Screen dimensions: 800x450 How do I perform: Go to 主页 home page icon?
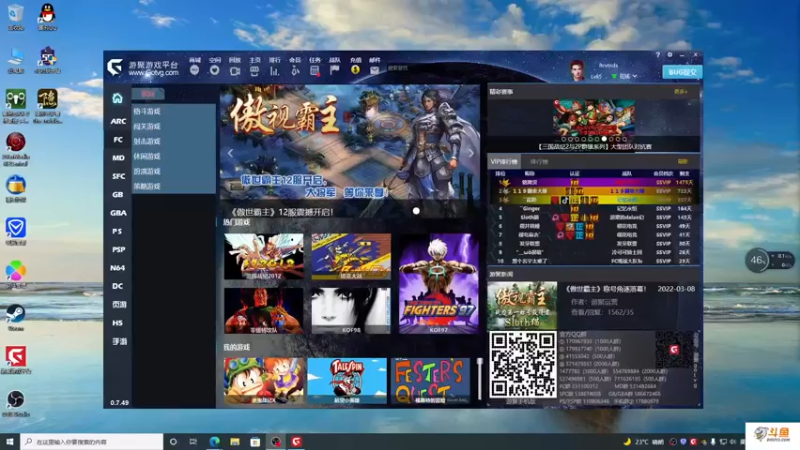pyautogui.click(x=255, y=71)
